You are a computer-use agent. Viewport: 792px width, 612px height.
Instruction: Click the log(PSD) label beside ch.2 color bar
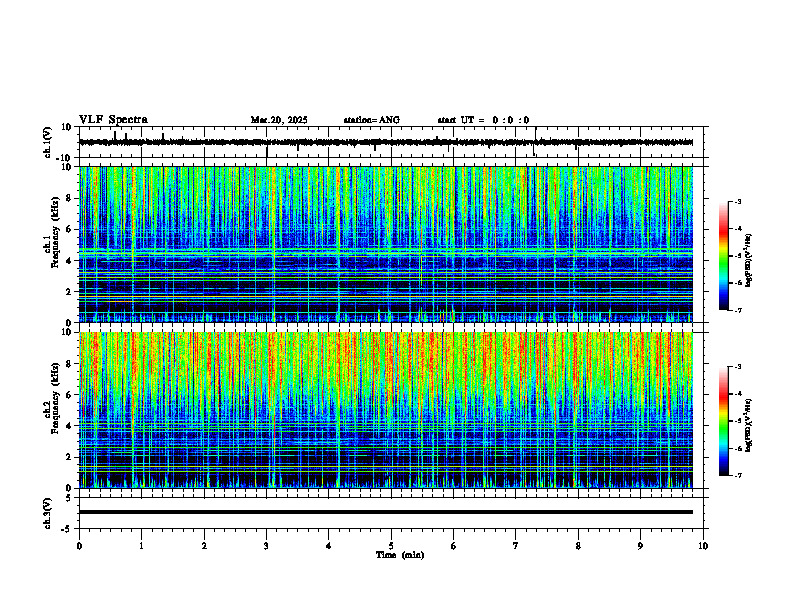pos(750,425)
